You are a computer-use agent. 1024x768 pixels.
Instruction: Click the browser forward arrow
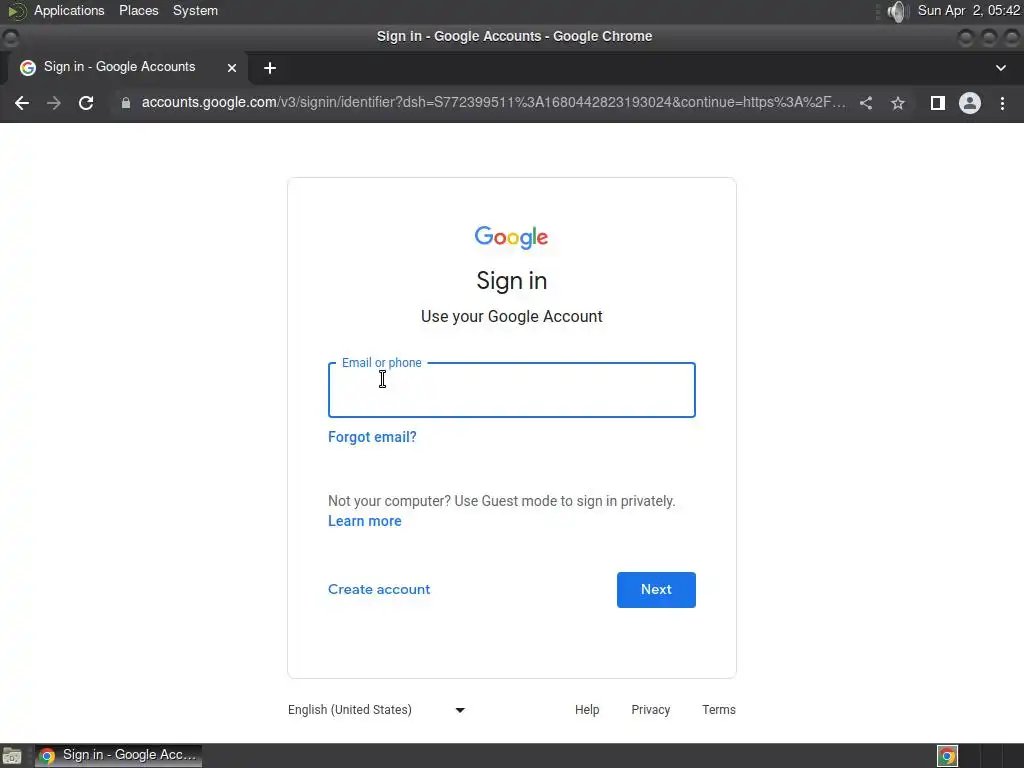[54, 103]
